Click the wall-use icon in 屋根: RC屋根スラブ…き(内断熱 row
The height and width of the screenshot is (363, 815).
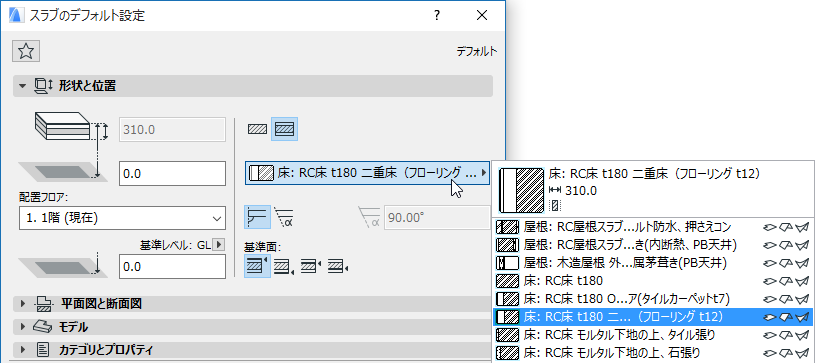769,244
